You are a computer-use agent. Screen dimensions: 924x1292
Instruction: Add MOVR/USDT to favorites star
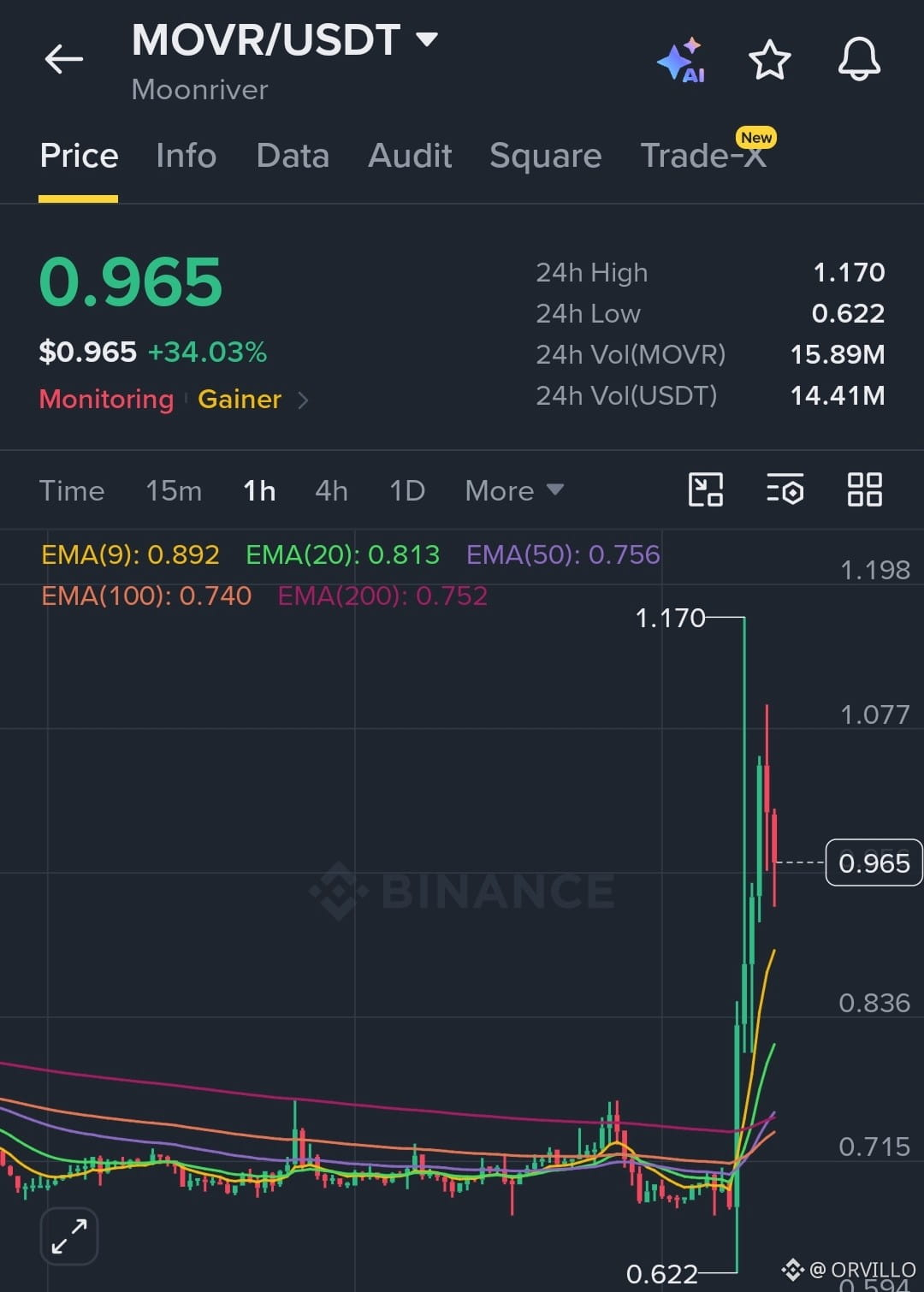[x=769, y=60]
